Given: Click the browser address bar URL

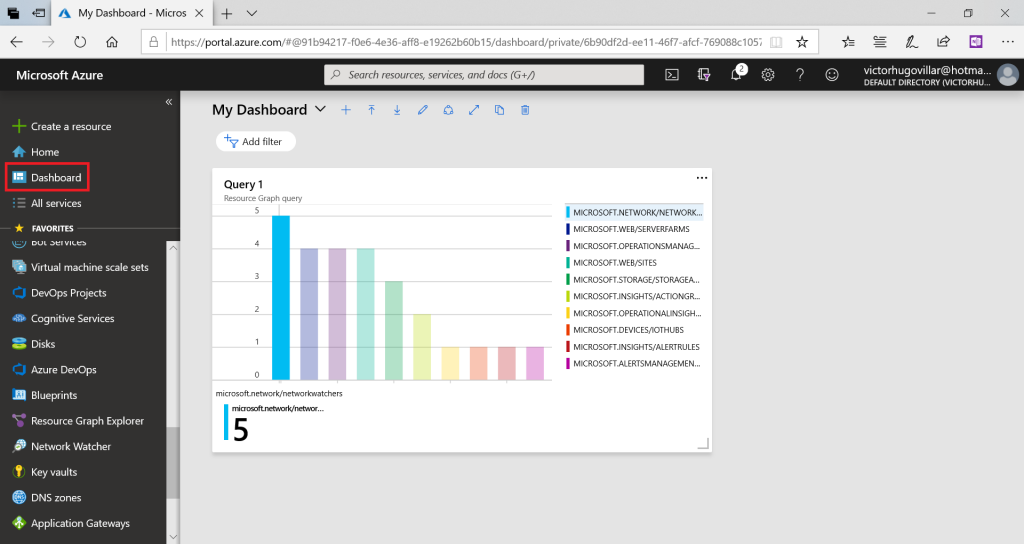Looking at the screenshot, I should click(466, 42).
